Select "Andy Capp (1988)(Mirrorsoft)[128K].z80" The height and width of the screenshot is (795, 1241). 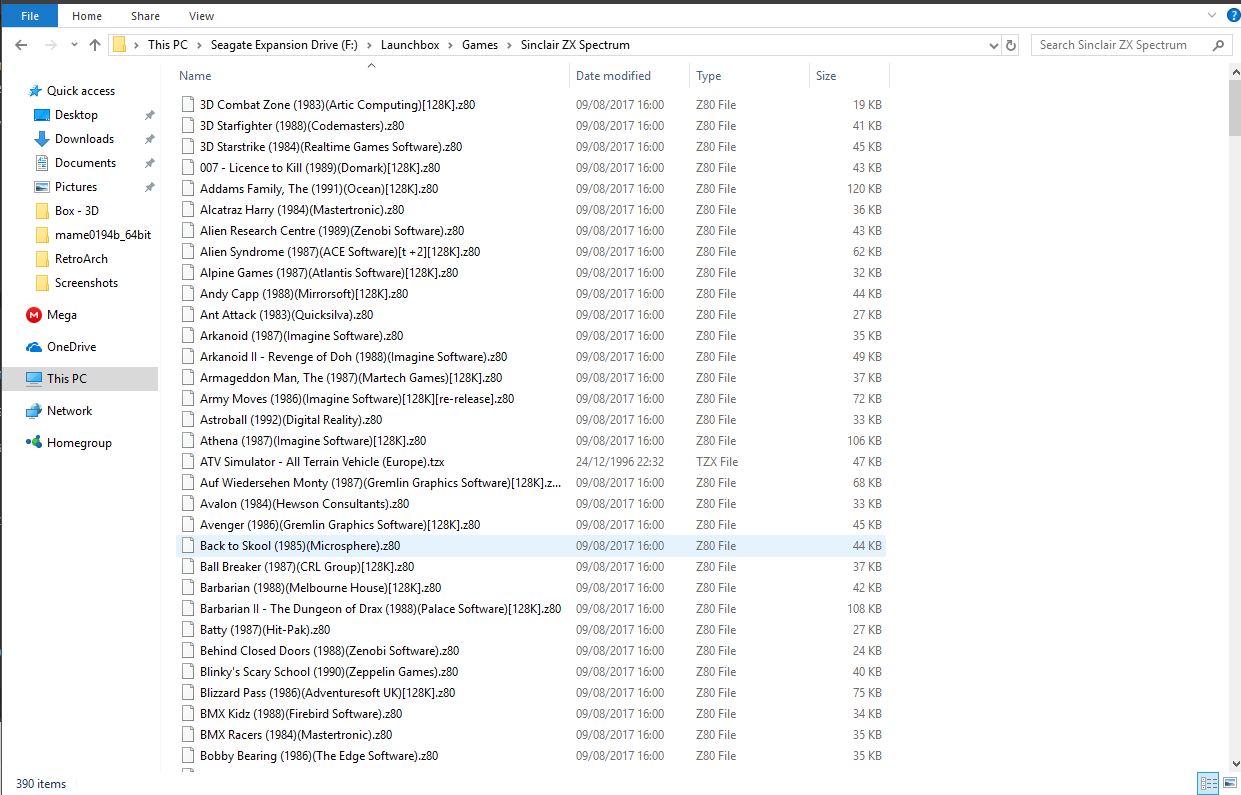[304, 294]
